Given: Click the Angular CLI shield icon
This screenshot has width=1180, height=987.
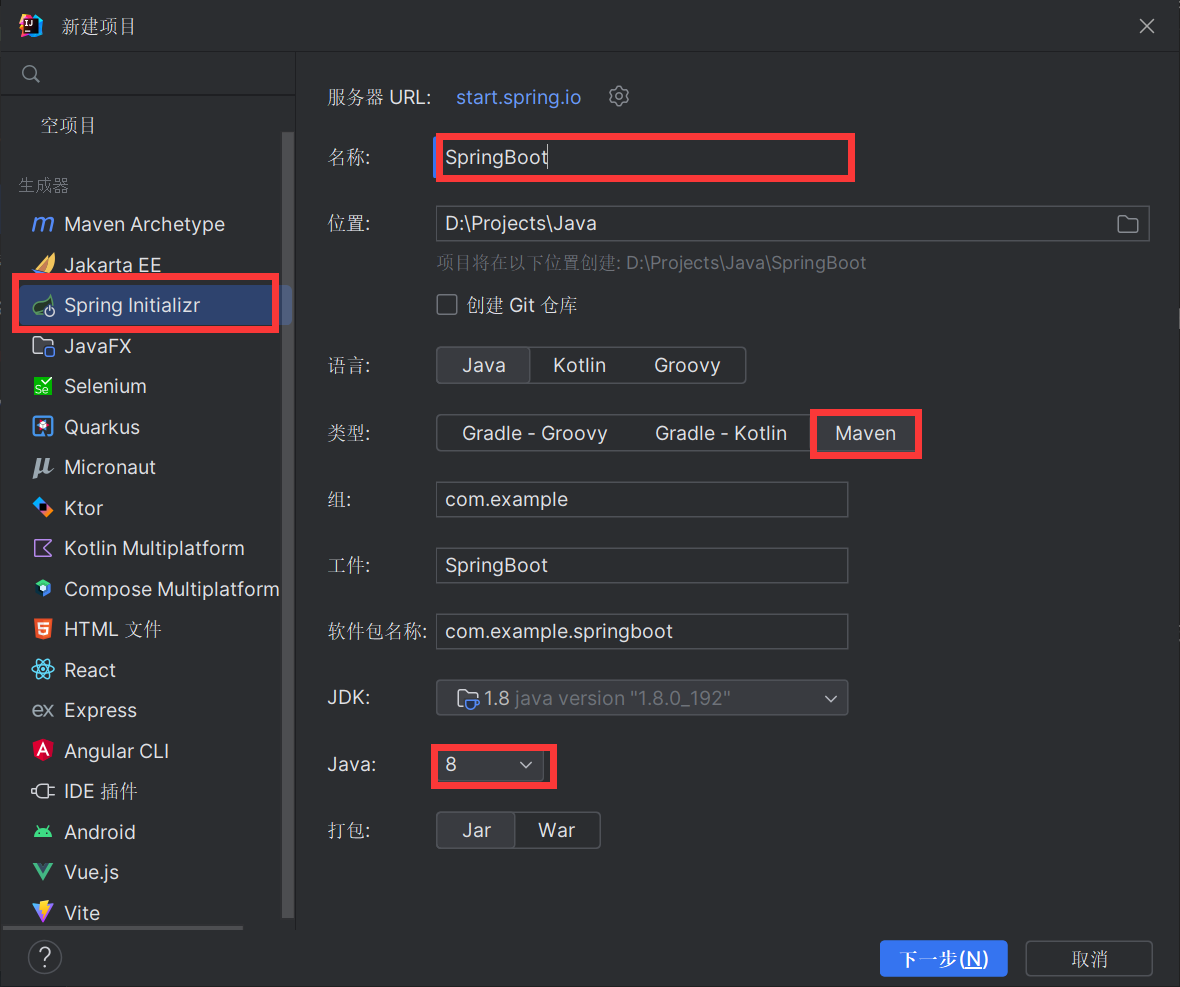Looking at the screenshot, I should [x=43, y=750].
